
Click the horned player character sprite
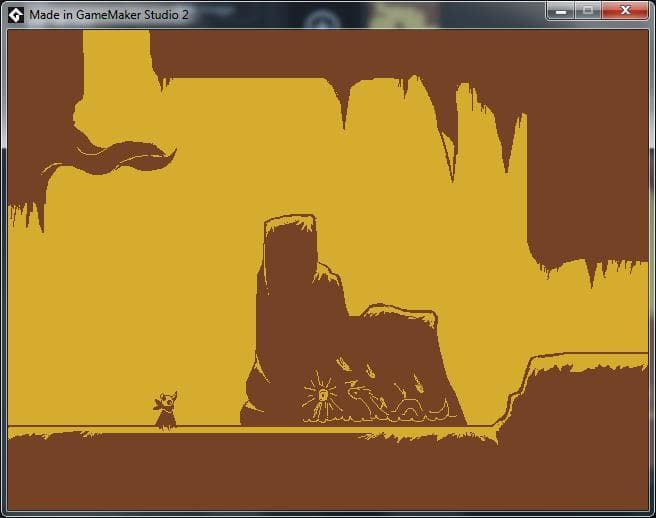point(166,410)
